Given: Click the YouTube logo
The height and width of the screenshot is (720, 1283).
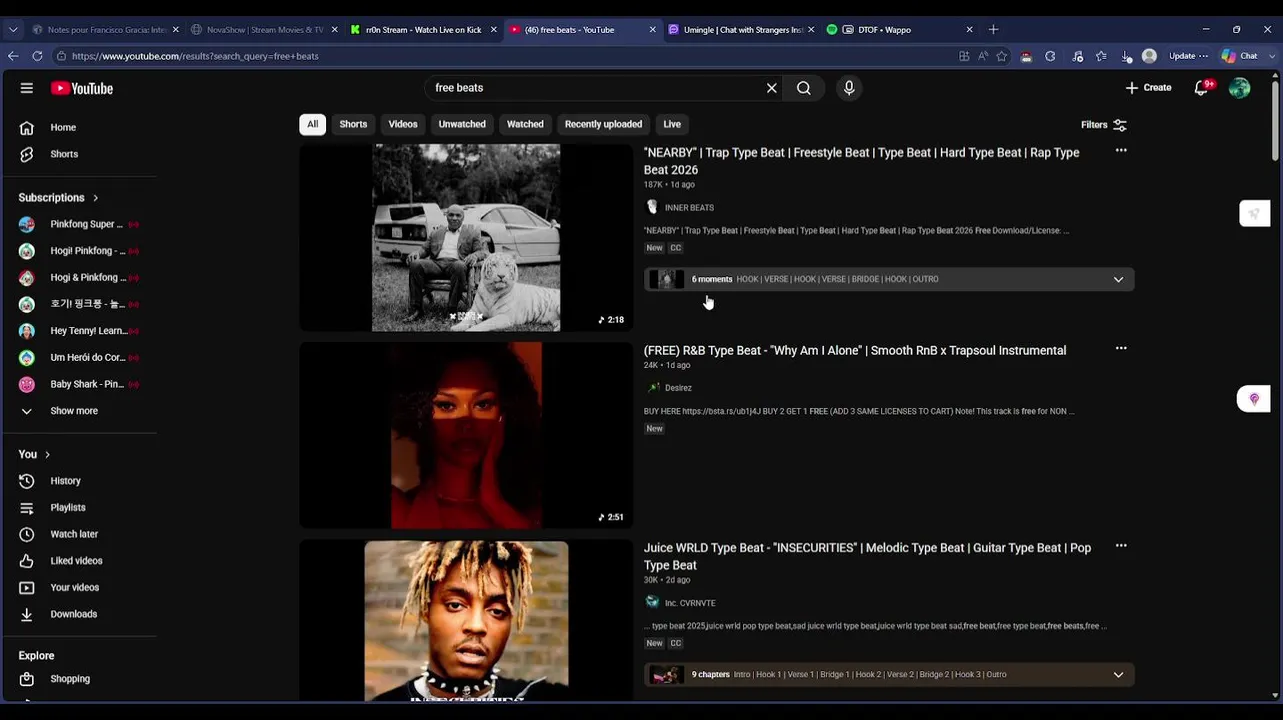Looking at the screenshot, I should coord(82,88).
